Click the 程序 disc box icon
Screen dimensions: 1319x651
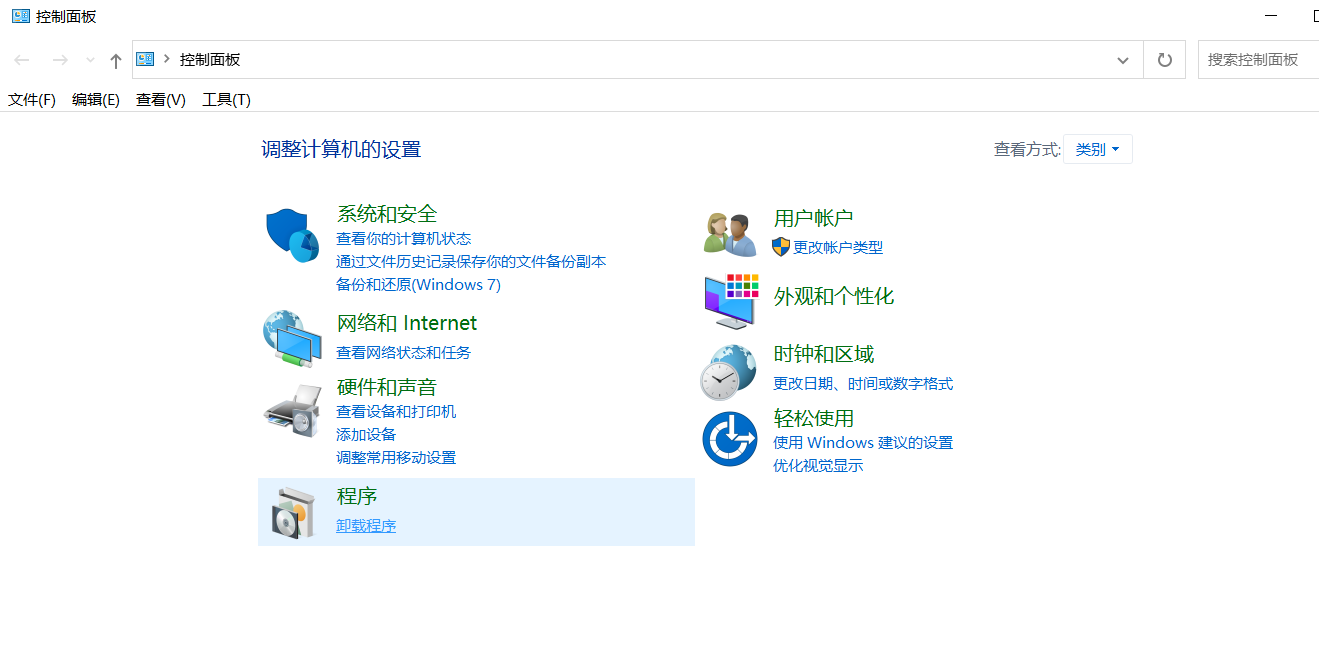[x=293, y=514]
